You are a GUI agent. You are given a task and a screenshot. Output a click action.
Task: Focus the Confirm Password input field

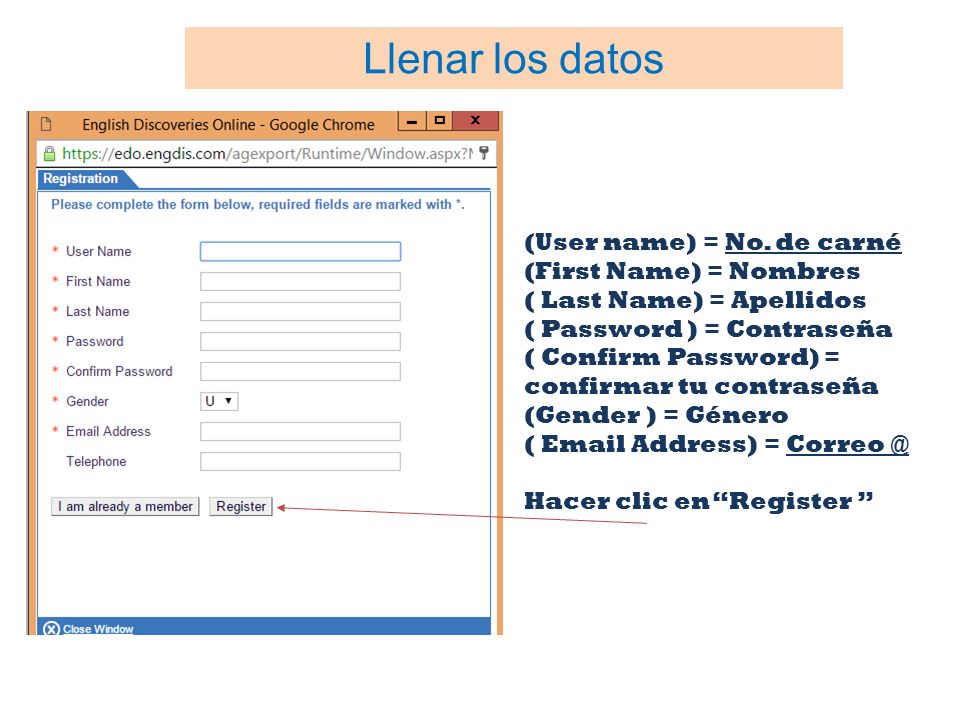(300, 372)
